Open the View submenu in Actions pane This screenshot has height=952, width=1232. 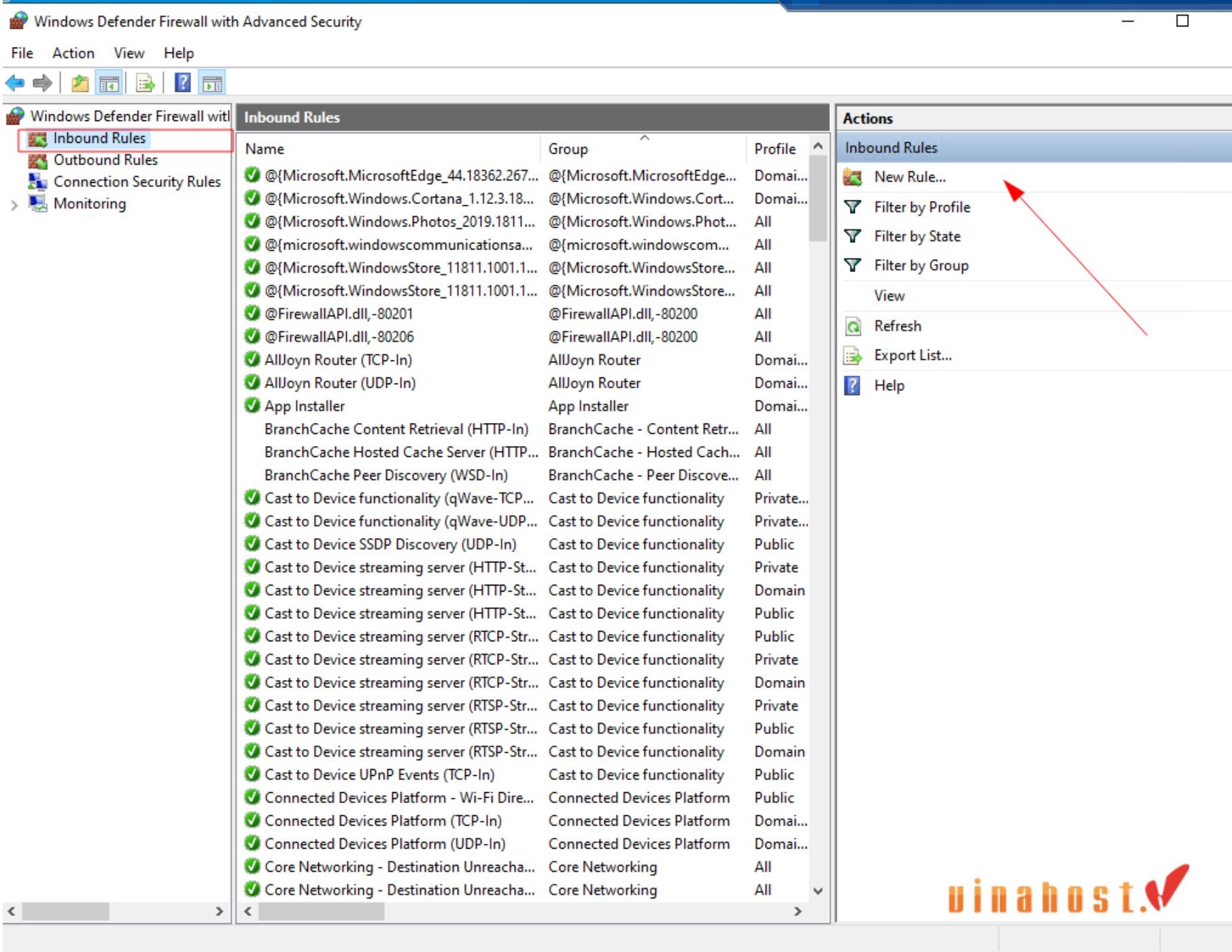click(x=889, y=296)
